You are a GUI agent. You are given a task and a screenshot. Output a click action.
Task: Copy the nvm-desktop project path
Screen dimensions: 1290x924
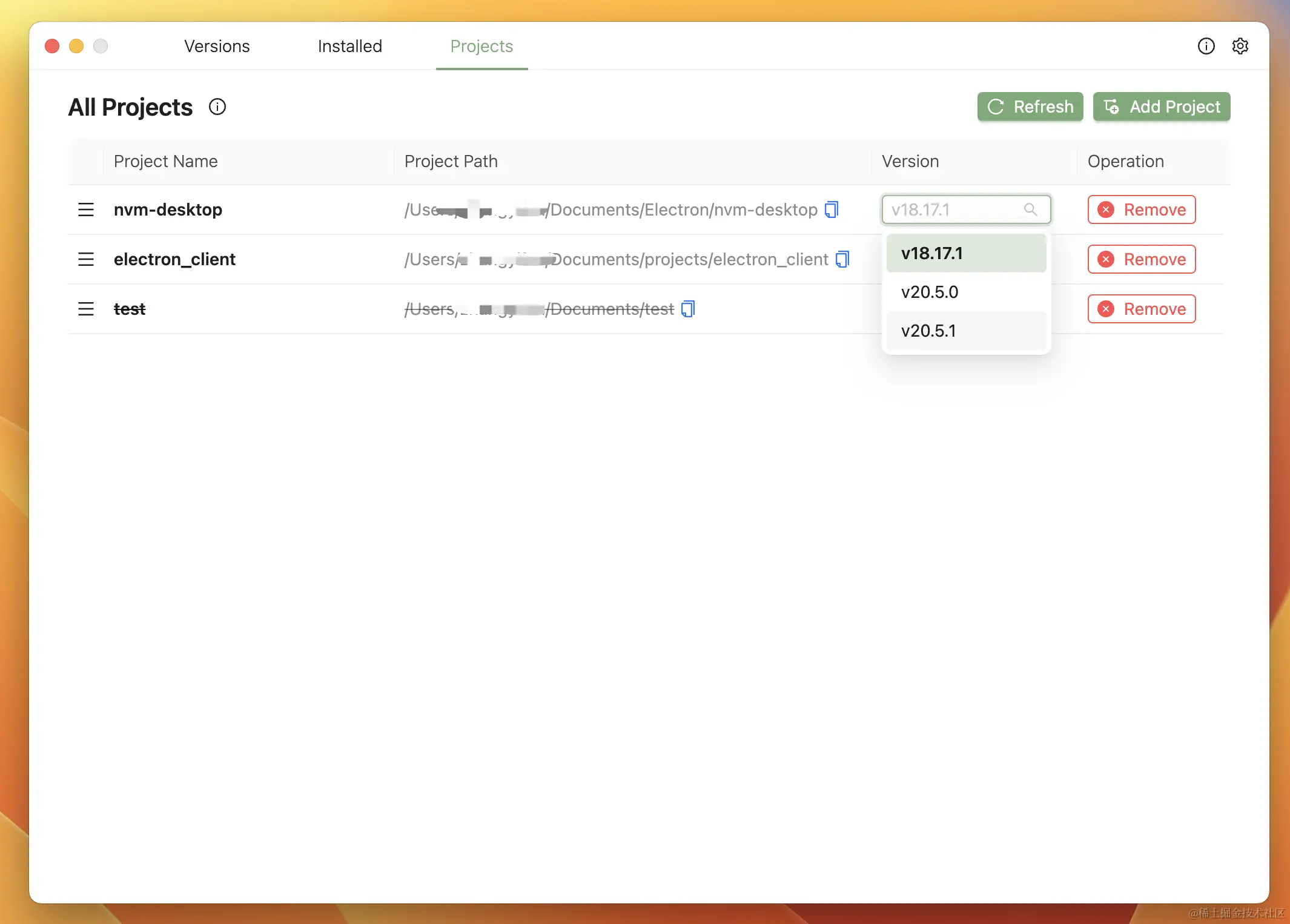click(832, 210)
